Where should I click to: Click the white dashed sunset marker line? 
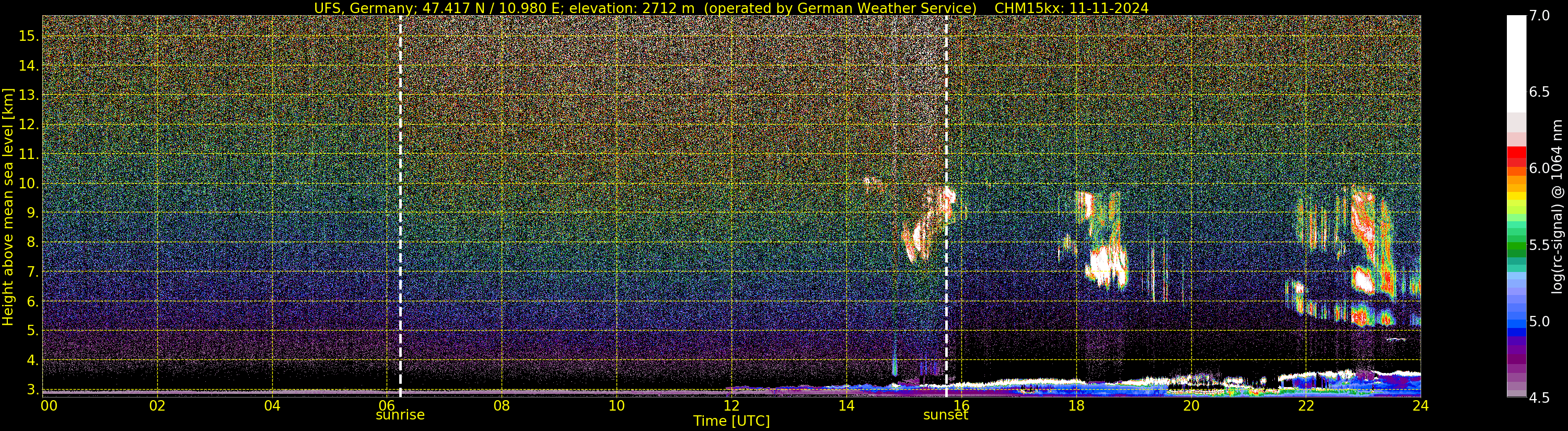(x=946, y=206)
